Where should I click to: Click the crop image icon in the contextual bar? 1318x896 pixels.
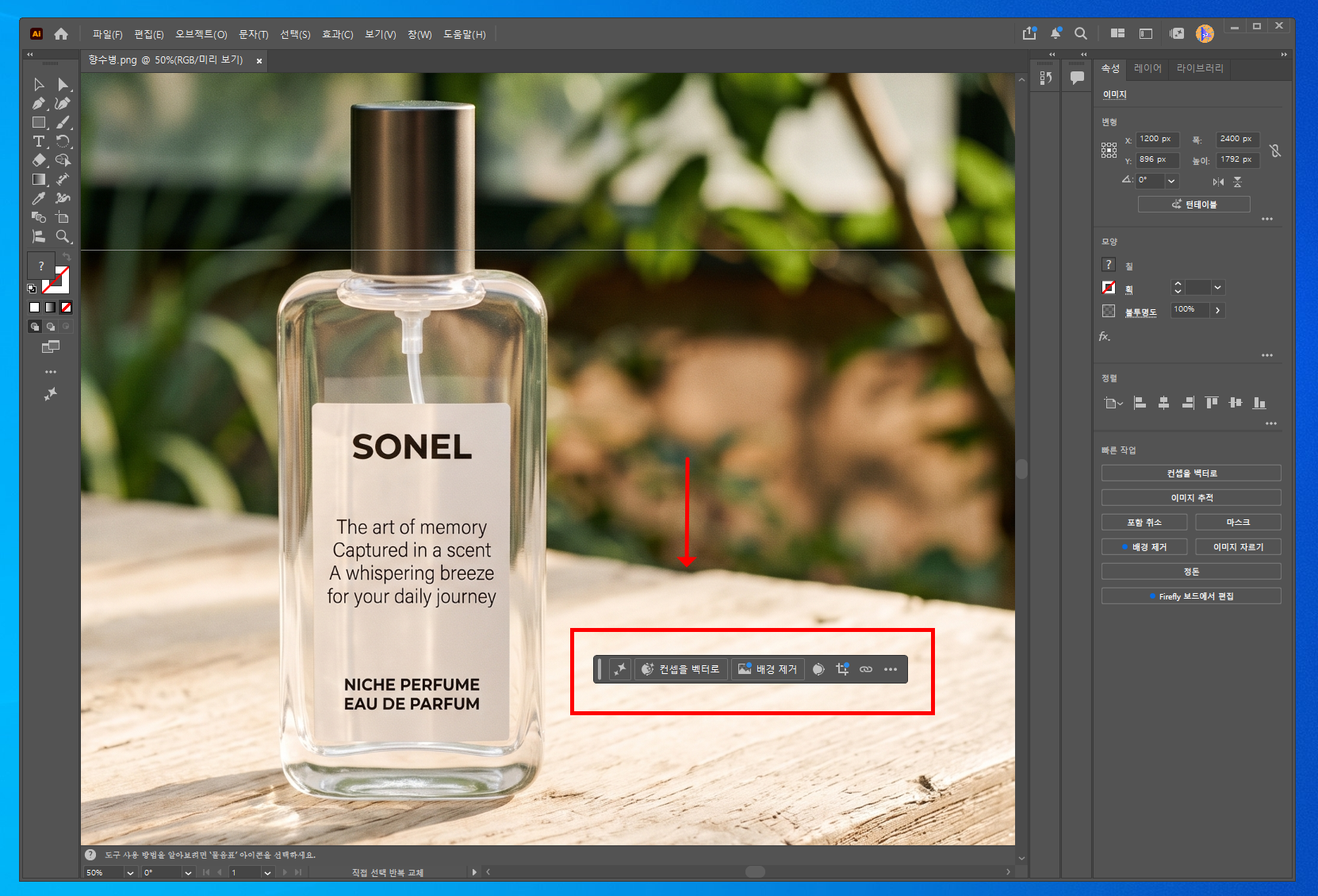coord(842,669)
